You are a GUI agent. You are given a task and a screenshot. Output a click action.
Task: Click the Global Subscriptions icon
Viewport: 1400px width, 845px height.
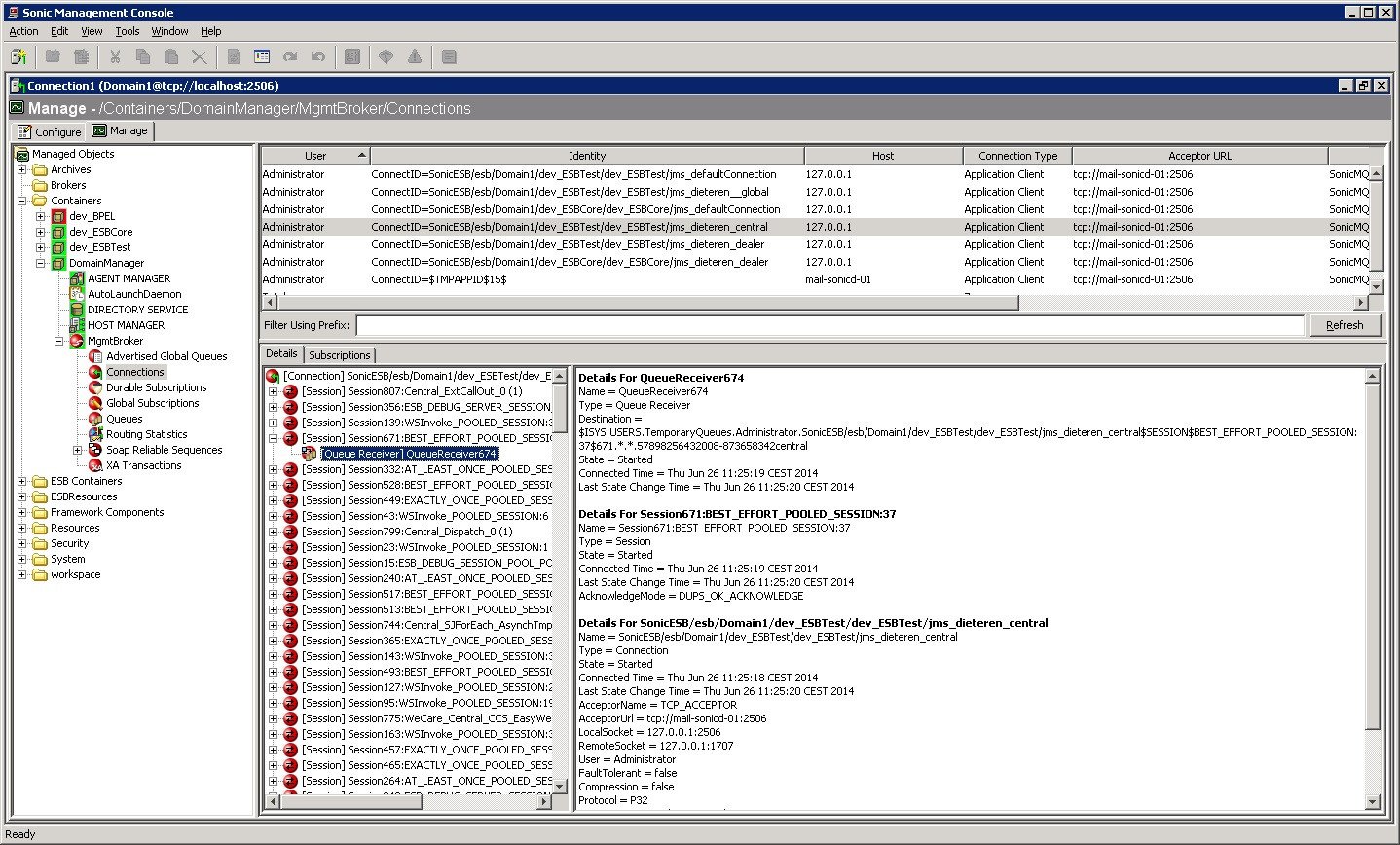pyautogui.click(x=95, y=403)
